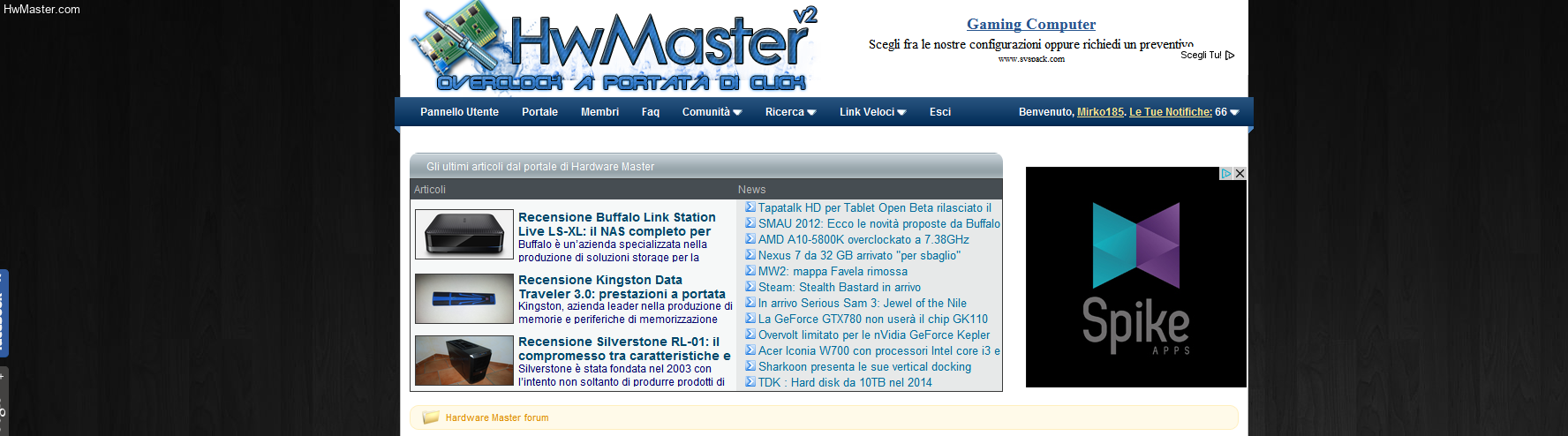Viewport: 1568px width, 436px height.
Task: Click the folder icon in breadcrumb
Action: coord(431,417)
